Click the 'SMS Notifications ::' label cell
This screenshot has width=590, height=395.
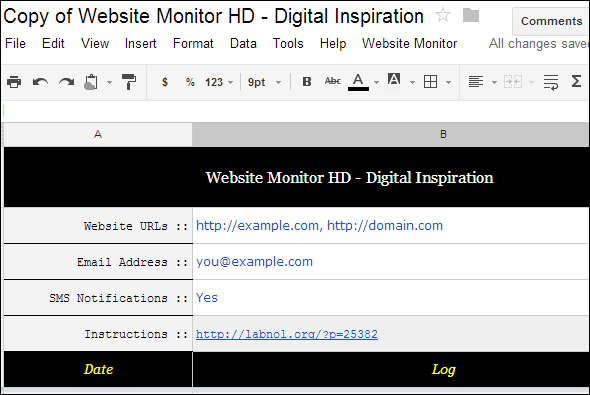click(x=98, y=298)
